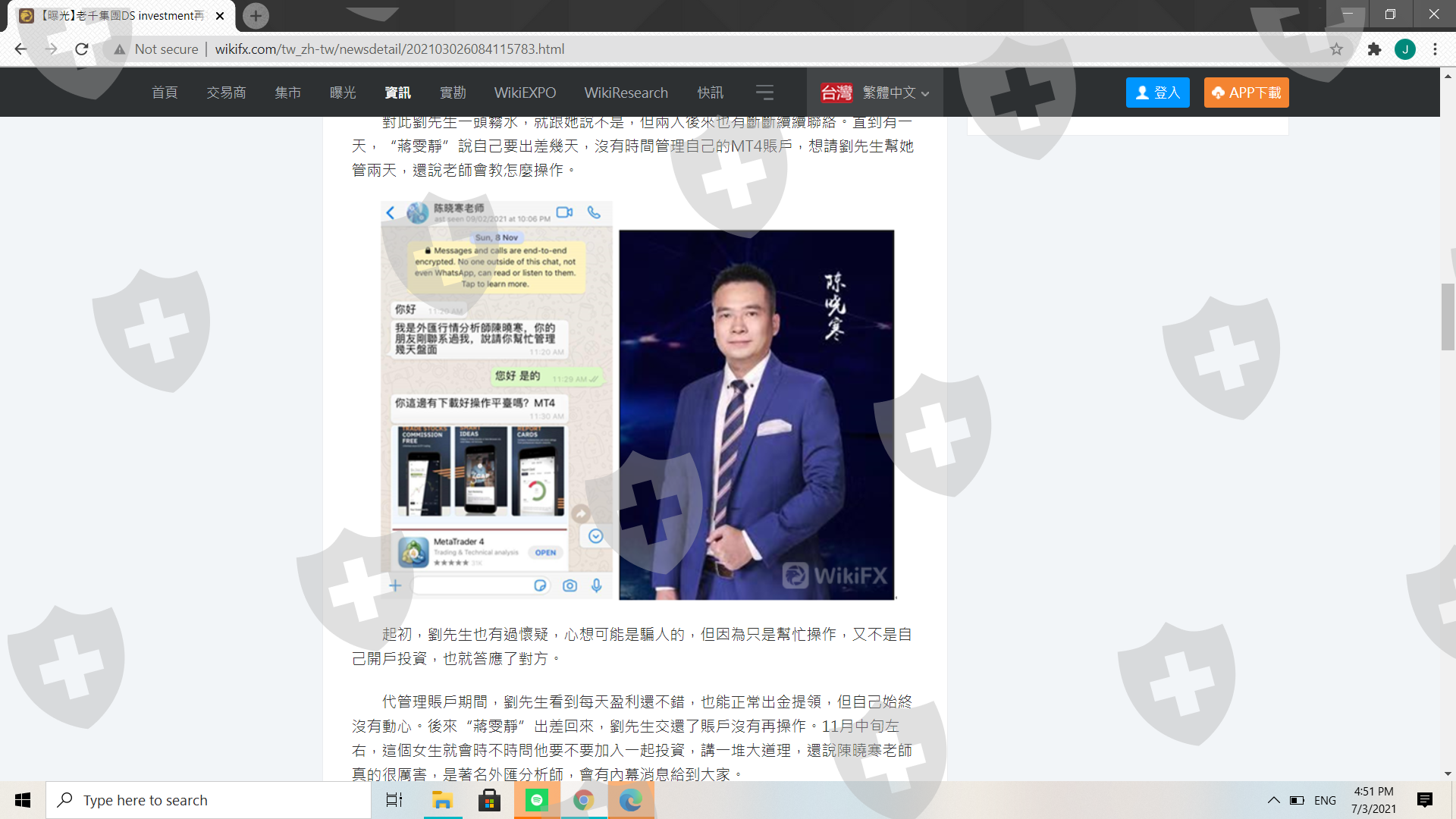Open user profile avatar J
The image size is (1456, 819).
(x=1404, y=49)
